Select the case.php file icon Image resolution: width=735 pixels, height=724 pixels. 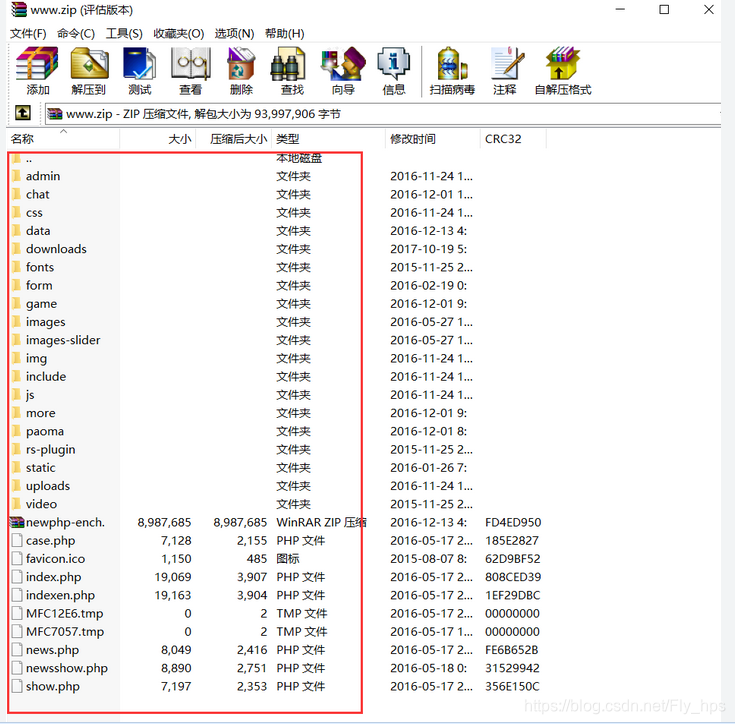point(17,540)
